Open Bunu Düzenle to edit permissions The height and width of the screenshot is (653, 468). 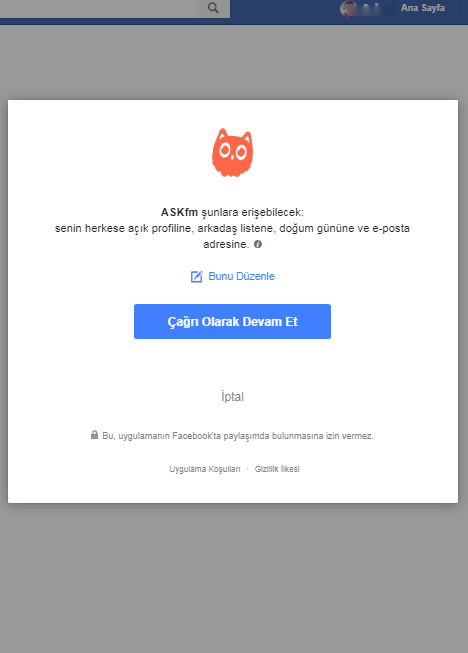(241, 276)
